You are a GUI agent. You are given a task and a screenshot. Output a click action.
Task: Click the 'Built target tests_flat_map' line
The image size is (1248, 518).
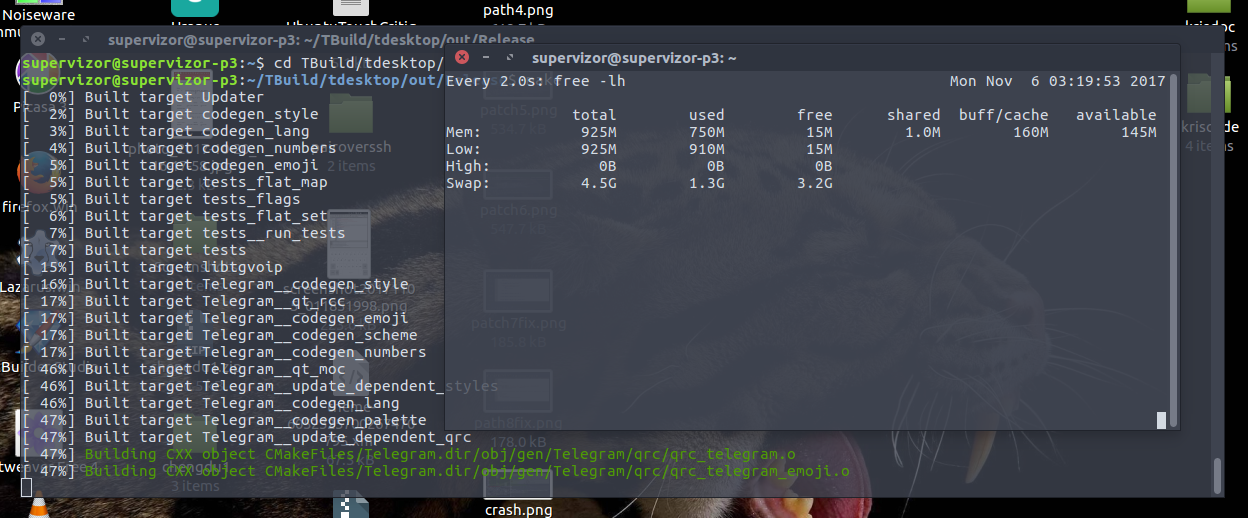175,182
